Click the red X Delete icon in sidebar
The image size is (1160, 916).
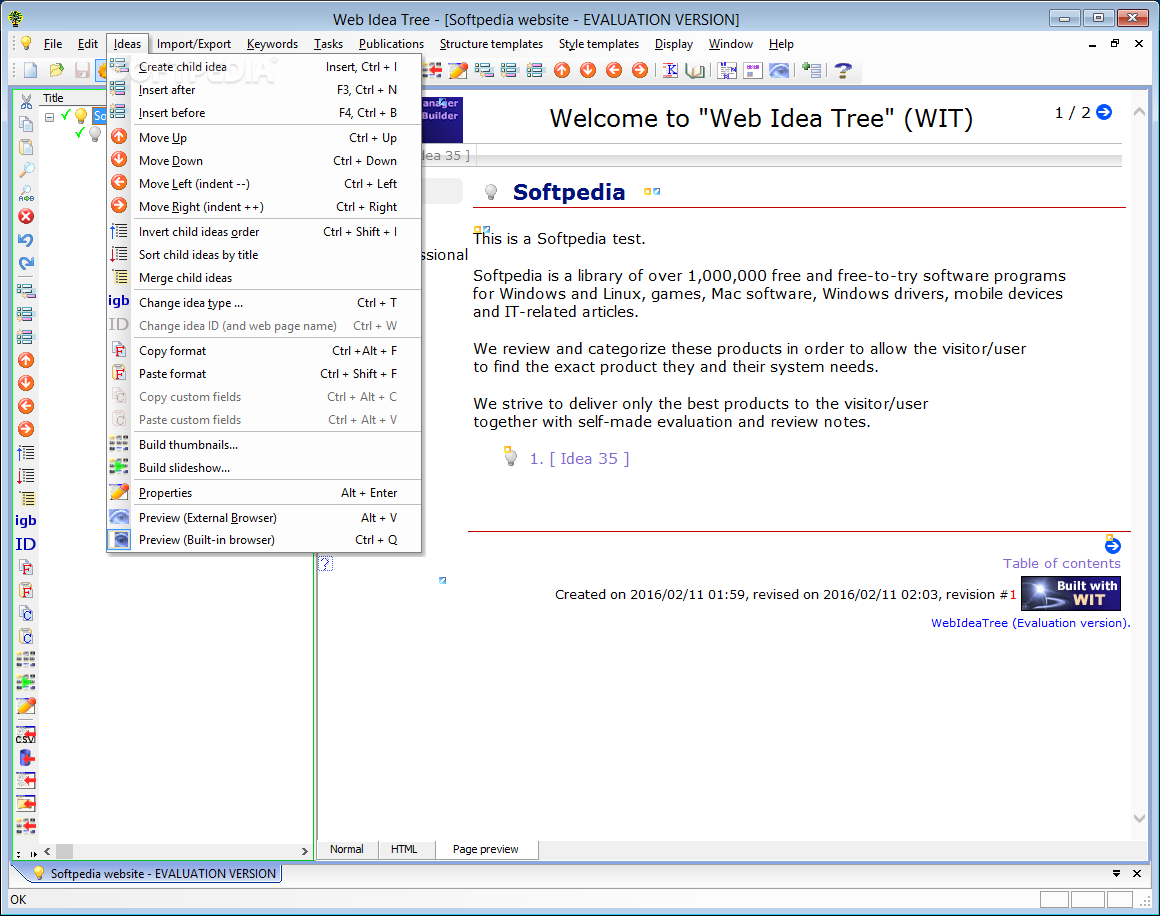(x=26, y=216)
